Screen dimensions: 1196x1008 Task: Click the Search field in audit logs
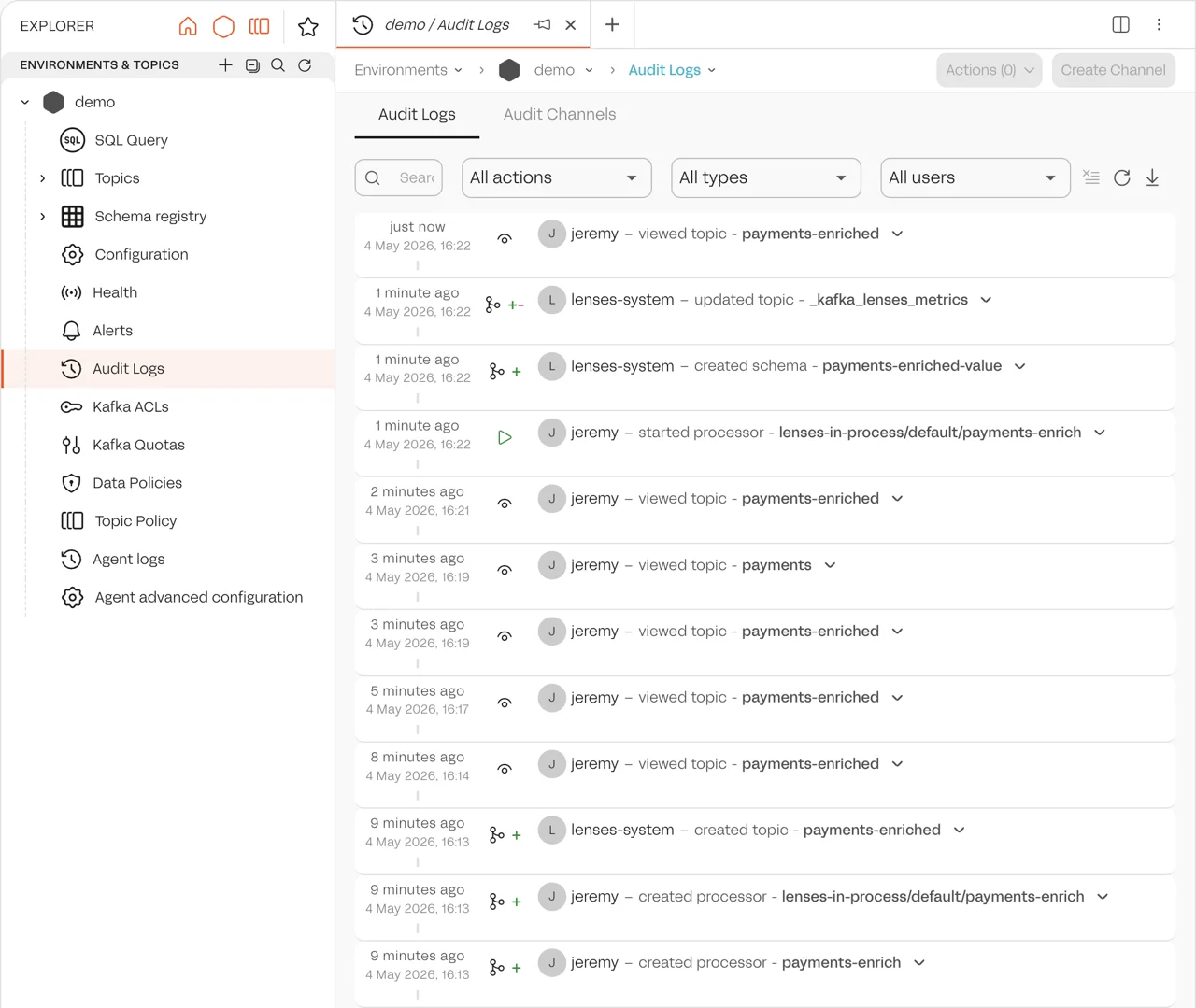(399, 177)
